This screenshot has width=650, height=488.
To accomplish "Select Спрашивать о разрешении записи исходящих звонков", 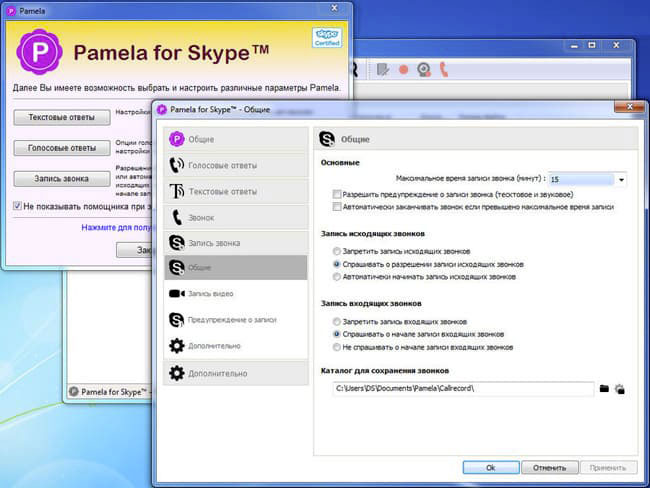I will tap(337, 264).
